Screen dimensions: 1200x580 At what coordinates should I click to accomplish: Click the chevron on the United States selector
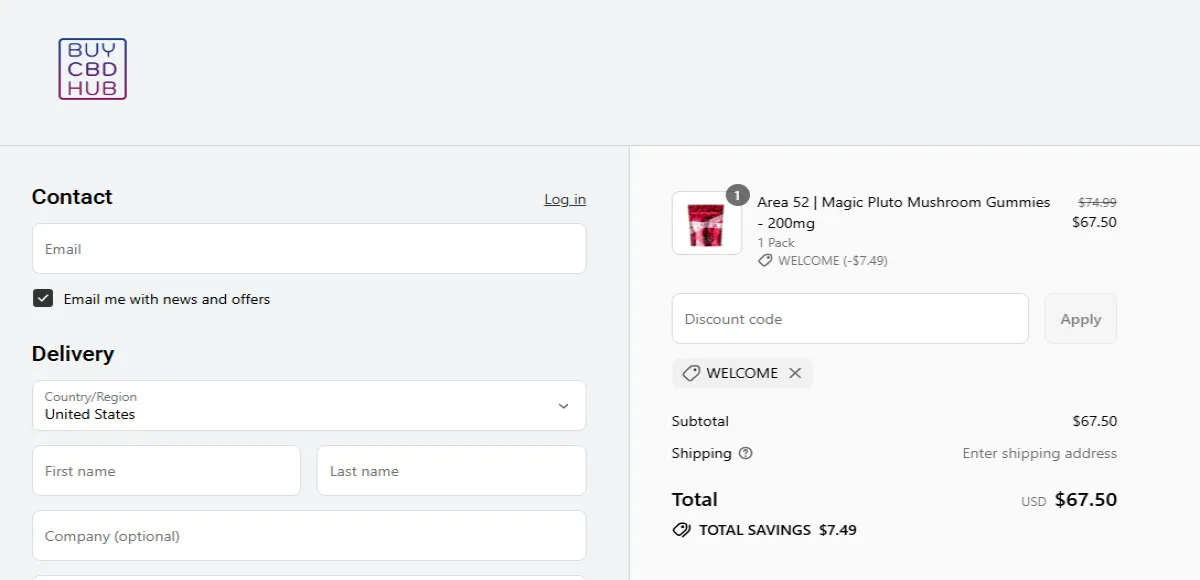562,406
